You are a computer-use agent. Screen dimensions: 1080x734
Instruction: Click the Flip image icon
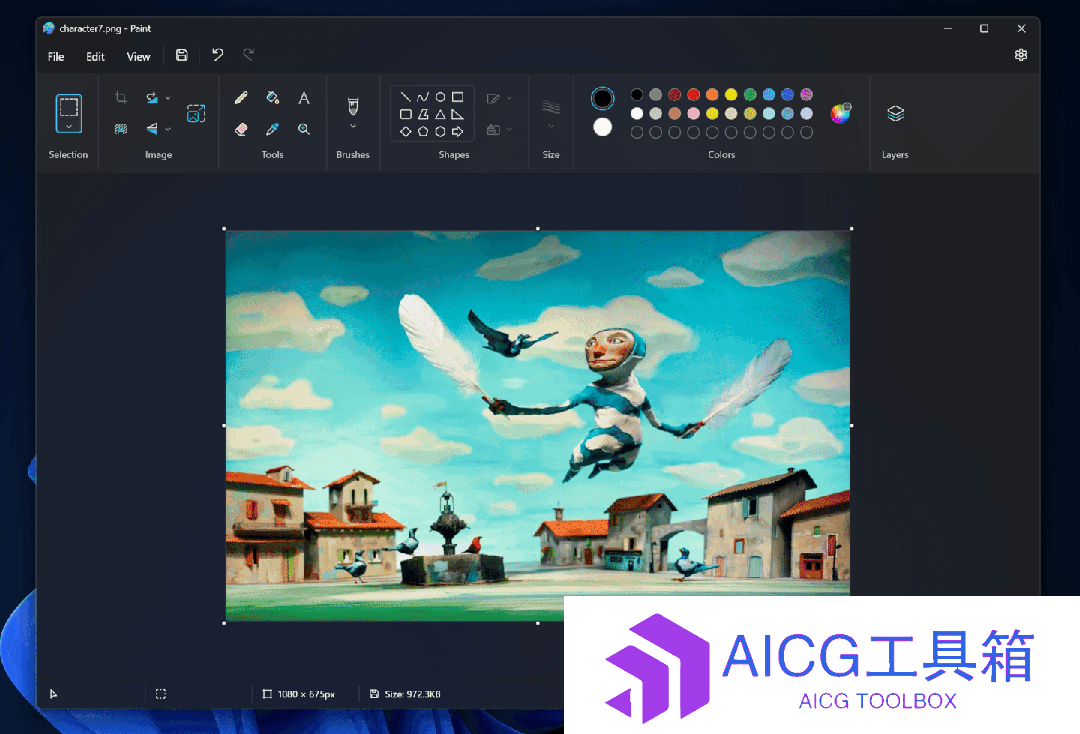point(152,129)
